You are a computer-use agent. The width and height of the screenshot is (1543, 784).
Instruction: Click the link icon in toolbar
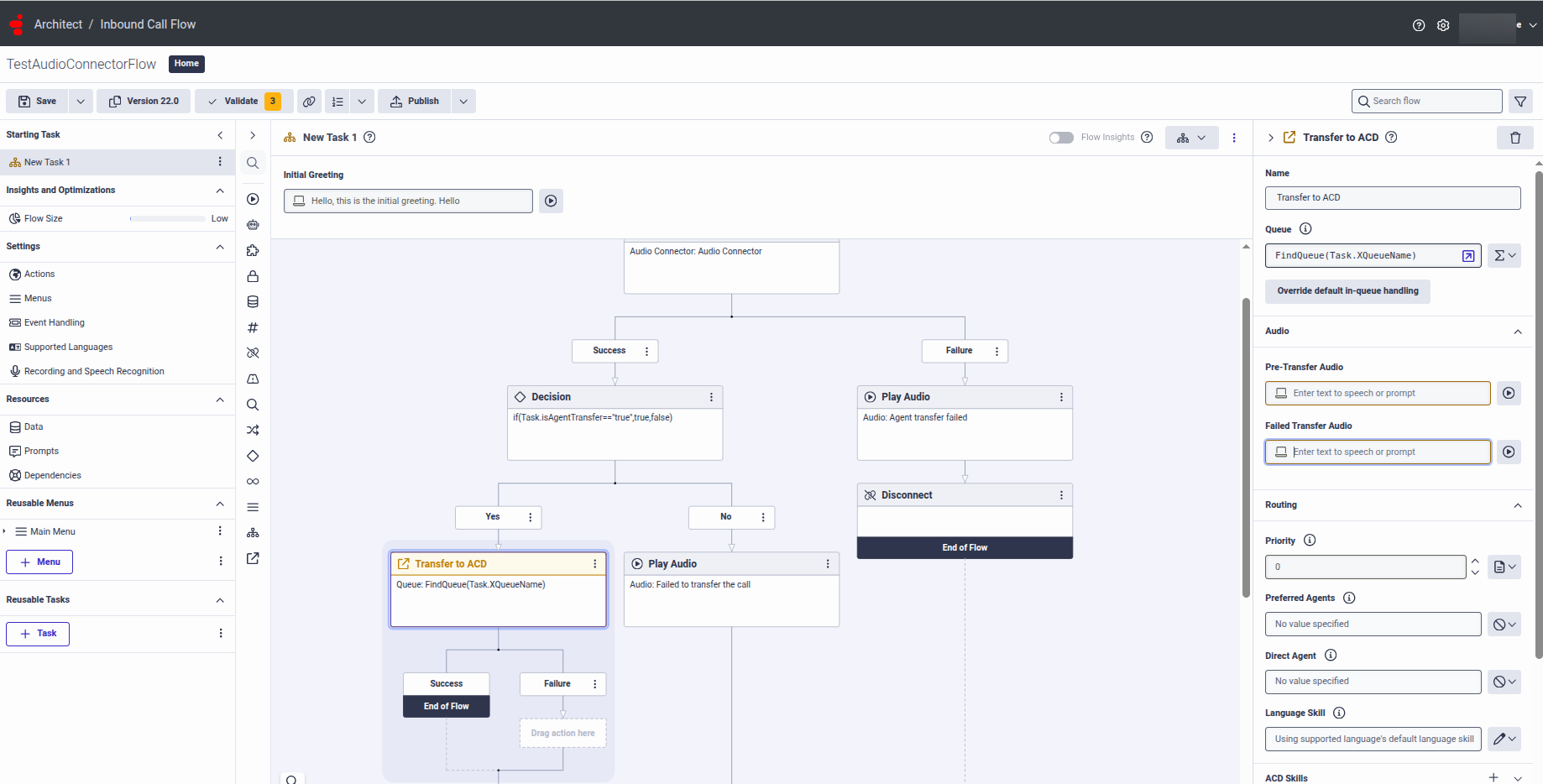click(x=309, y=102)
